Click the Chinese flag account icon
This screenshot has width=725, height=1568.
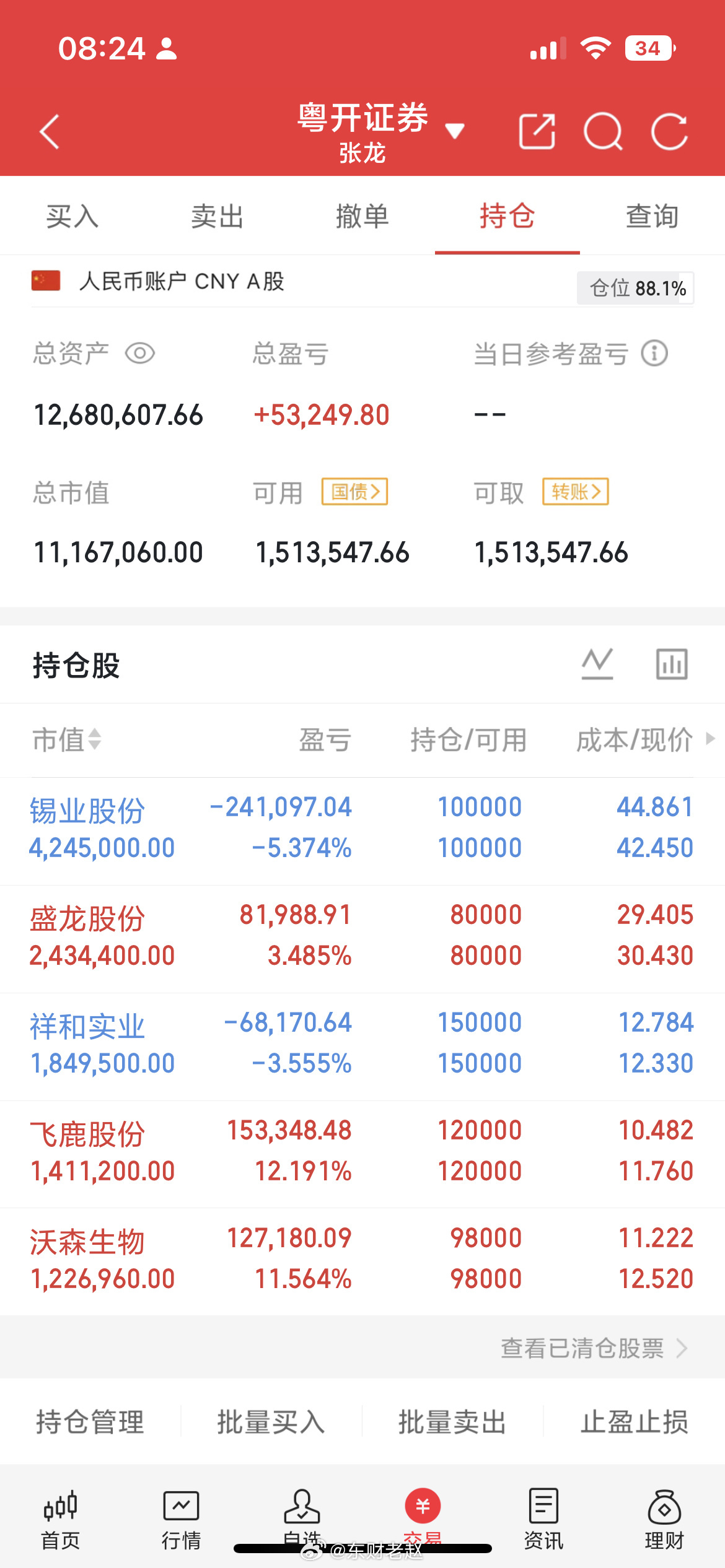[x=46, y=281]
